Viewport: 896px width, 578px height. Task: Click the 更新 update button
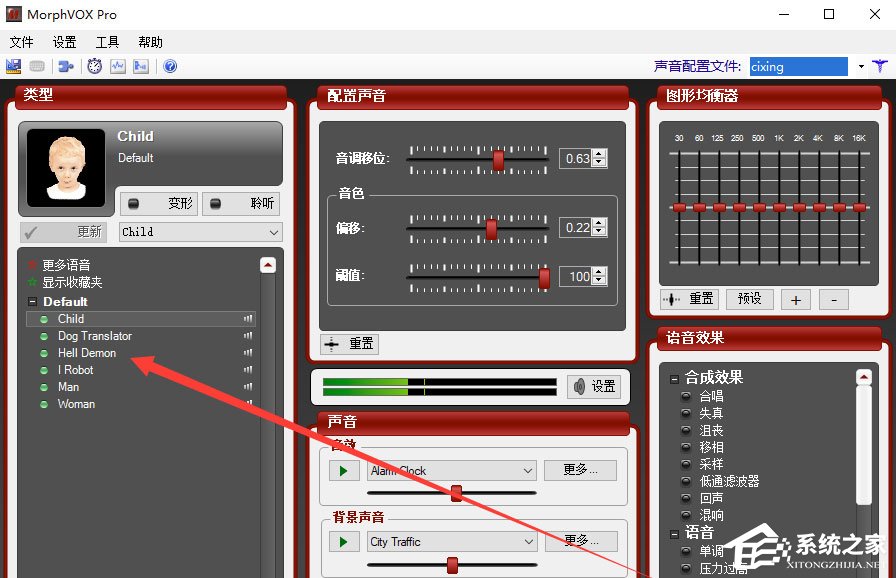tap(64, 232)
